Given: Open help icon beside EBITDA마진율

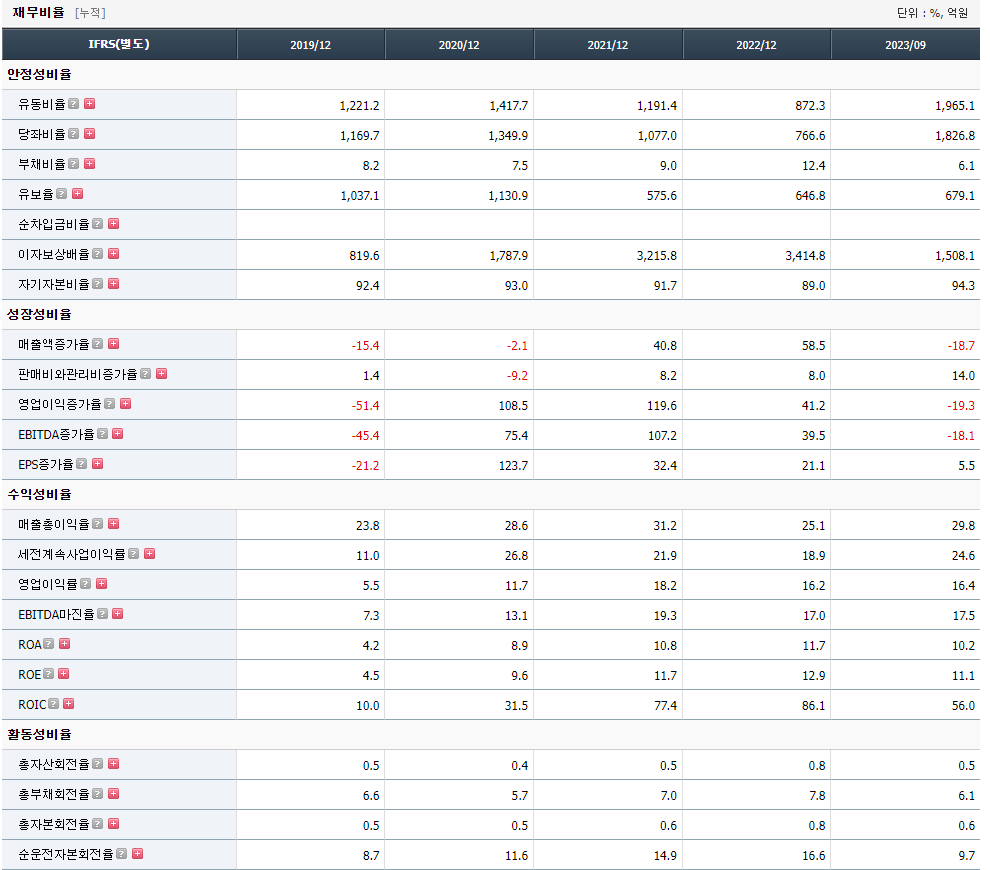Looking at the screenshot, I should click(x=103, y=614).
